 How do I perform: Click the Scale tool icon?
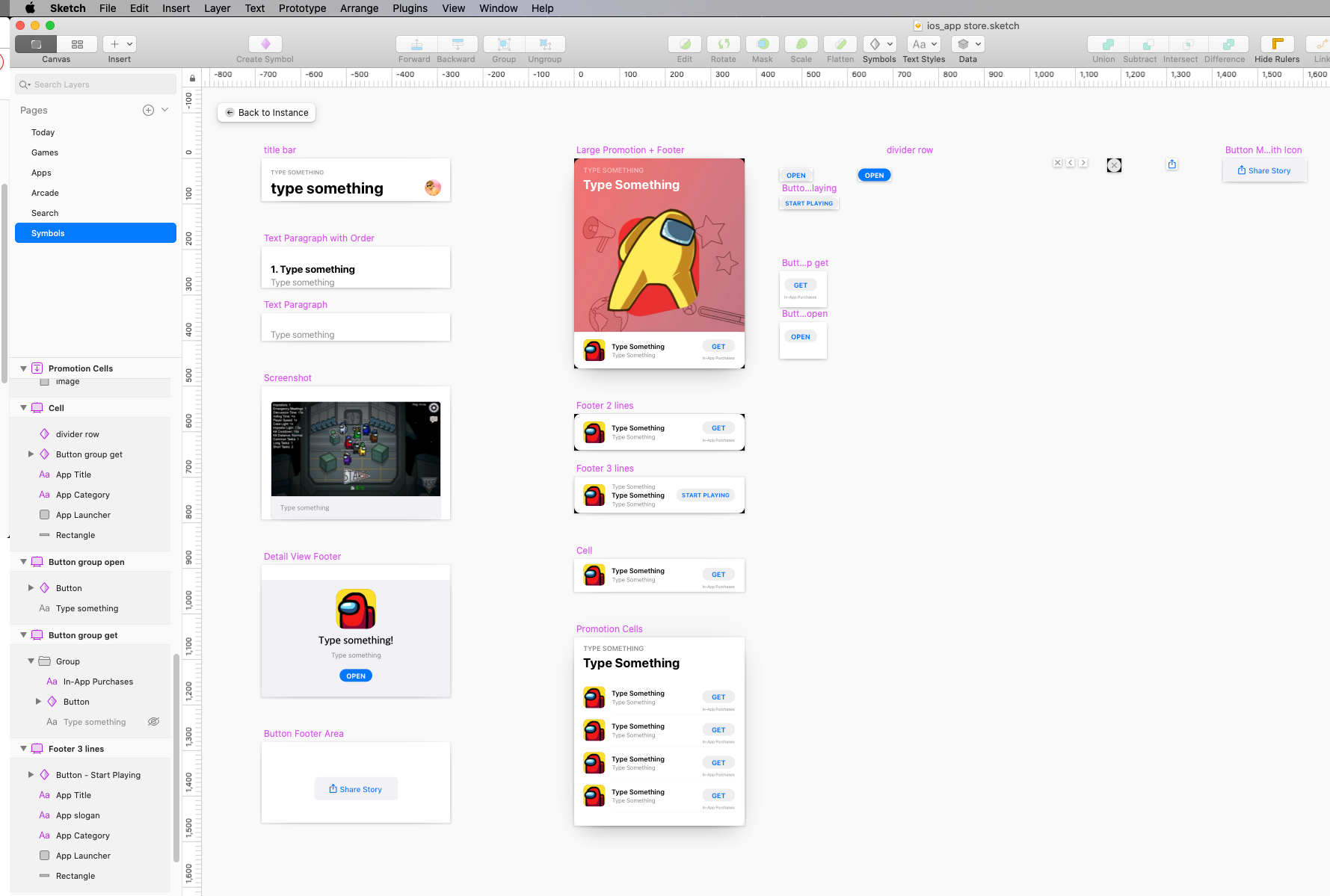pos(801,44)
